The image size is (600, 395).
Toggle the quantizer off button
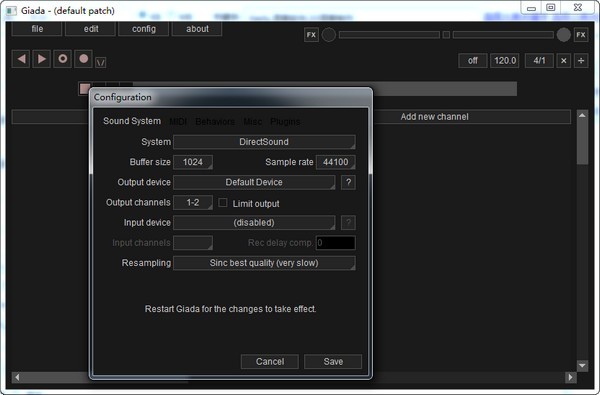(x=473, y=60)
